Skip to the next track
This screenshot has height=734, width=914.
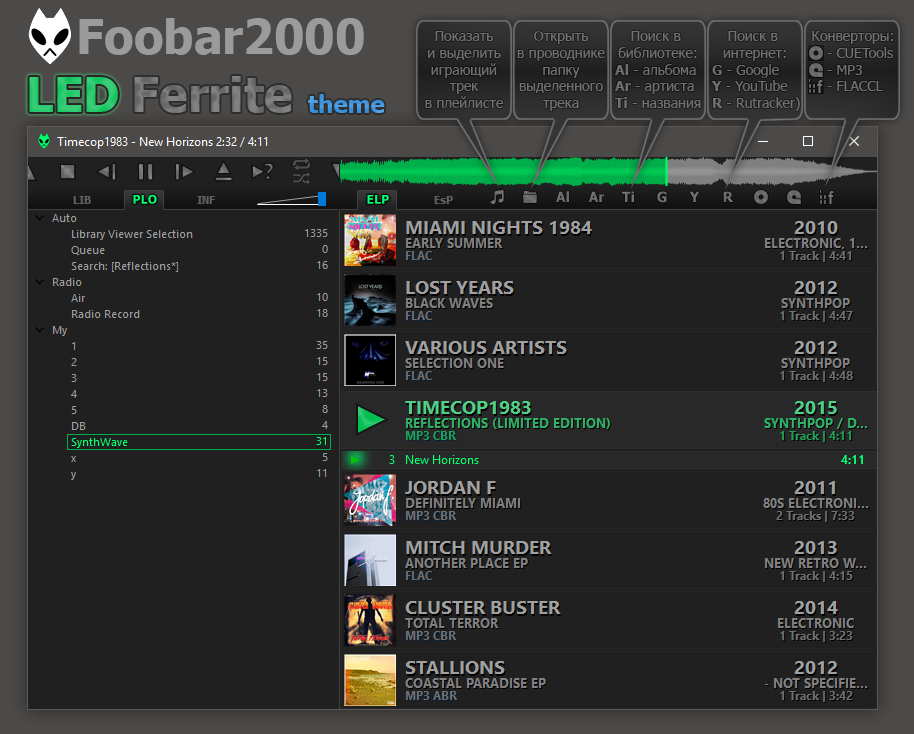[x=184, y=171]
